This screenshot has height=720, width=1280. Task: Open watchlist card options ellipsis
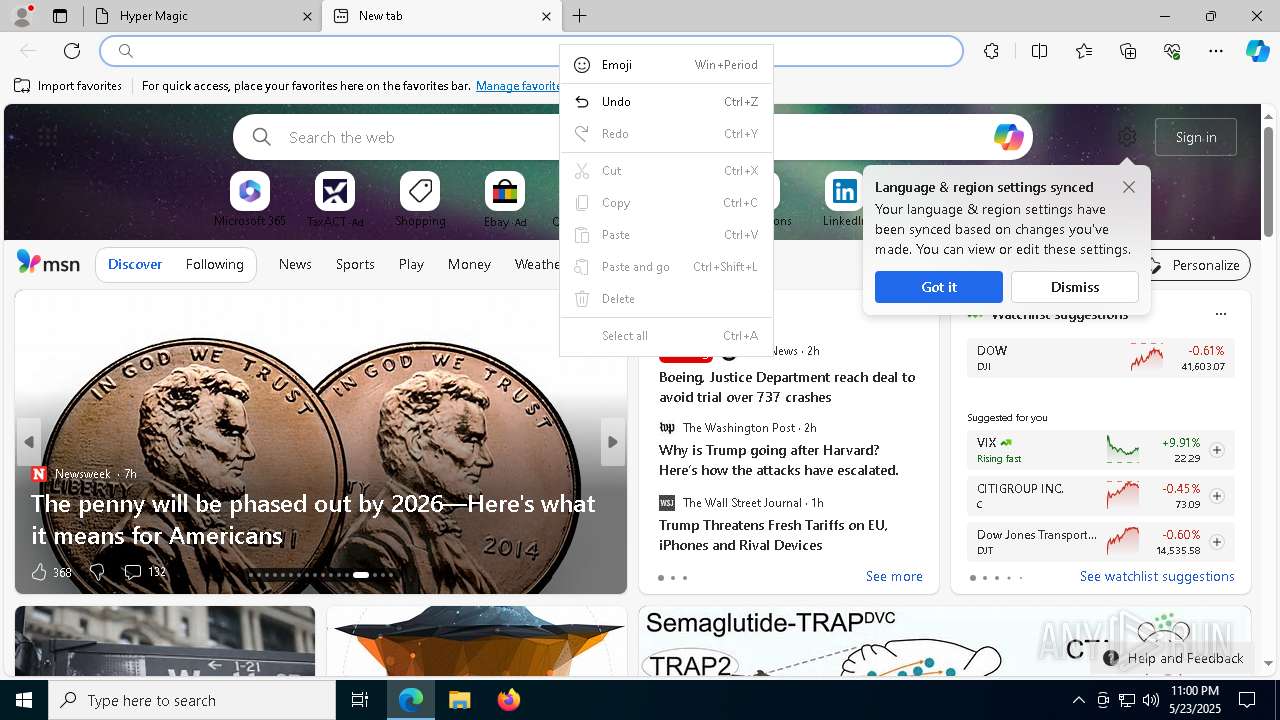[1220, 314]
